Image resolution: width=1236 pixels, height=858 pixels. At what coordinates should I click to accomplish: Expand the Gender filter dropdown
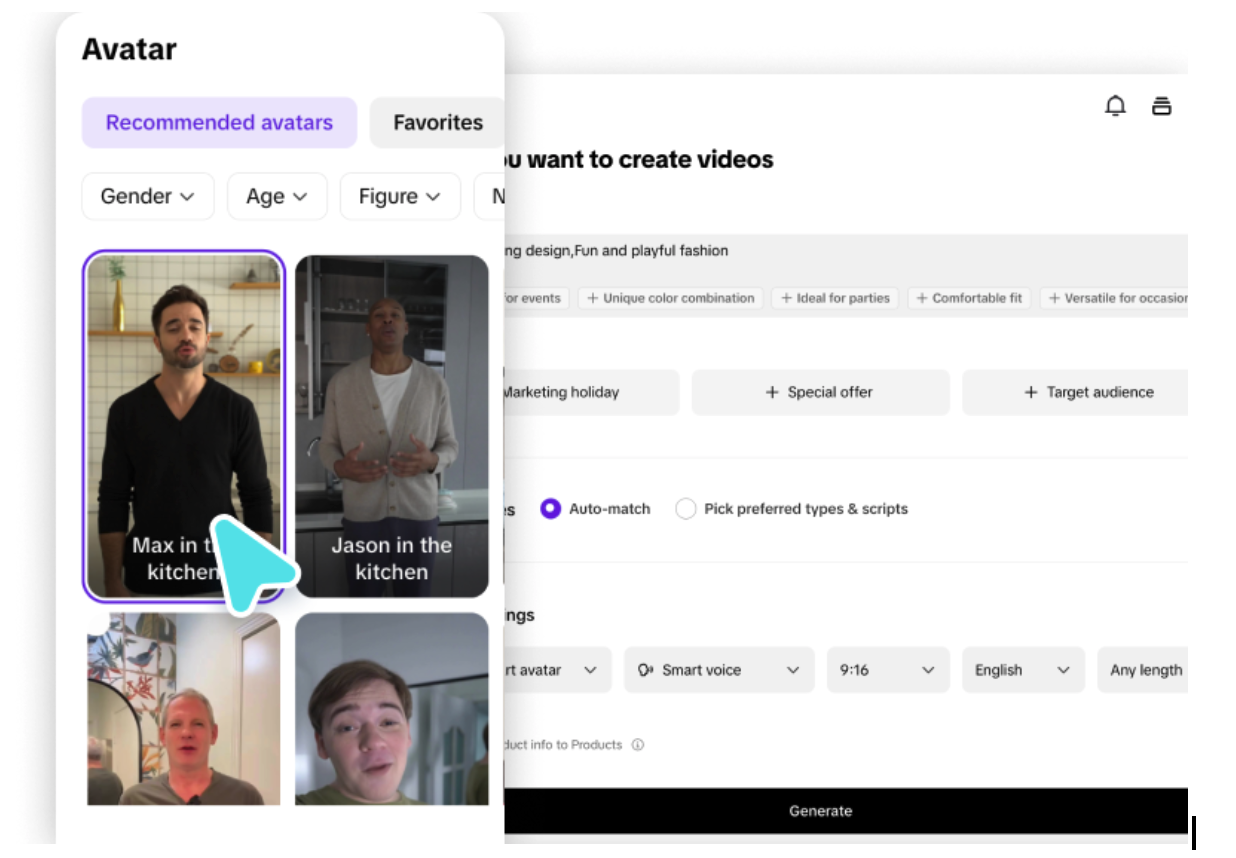147,197
